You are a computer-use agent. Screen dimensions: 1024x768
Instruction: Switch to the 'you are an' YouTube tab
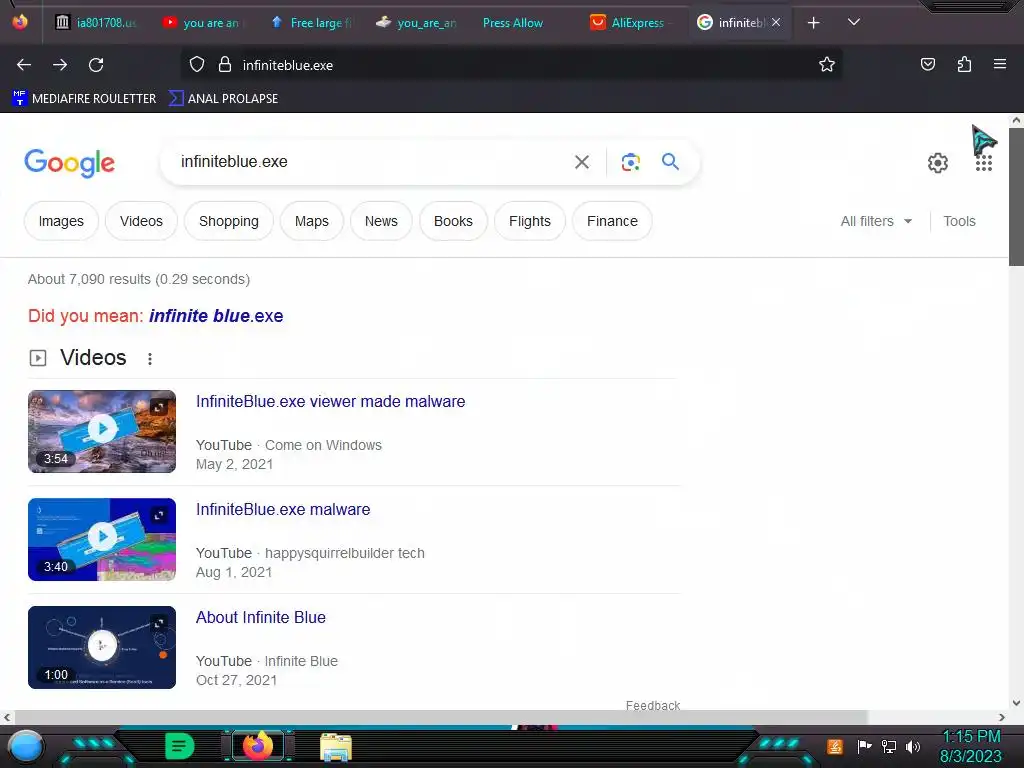pos(202,23)
